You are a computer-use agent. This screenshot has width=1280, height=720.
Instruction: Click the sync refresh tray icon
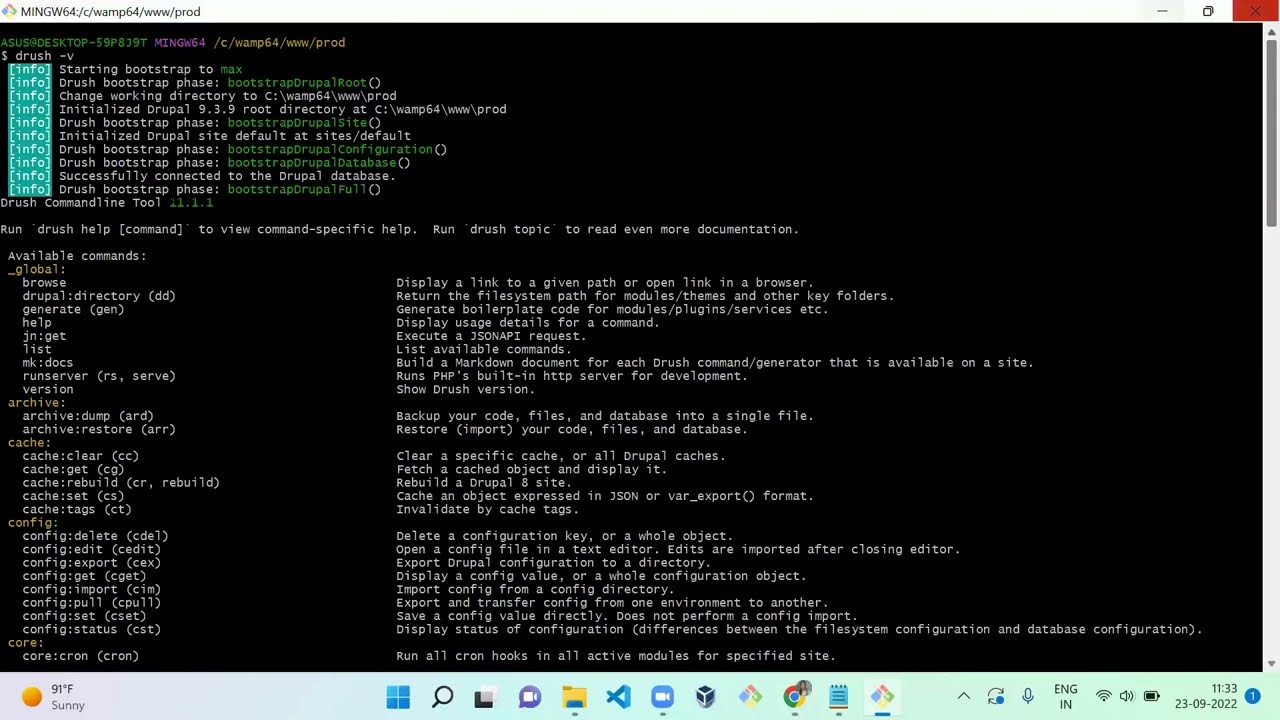click(996, 697)
